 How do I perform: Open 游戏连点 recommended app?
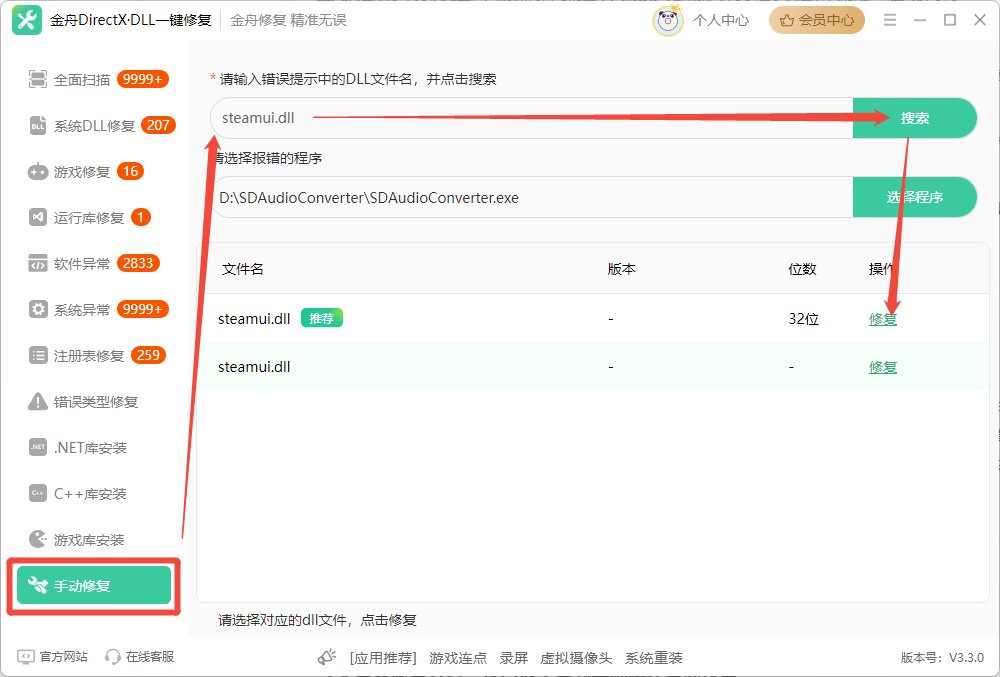pyautogui.click(x=458, y=658)
